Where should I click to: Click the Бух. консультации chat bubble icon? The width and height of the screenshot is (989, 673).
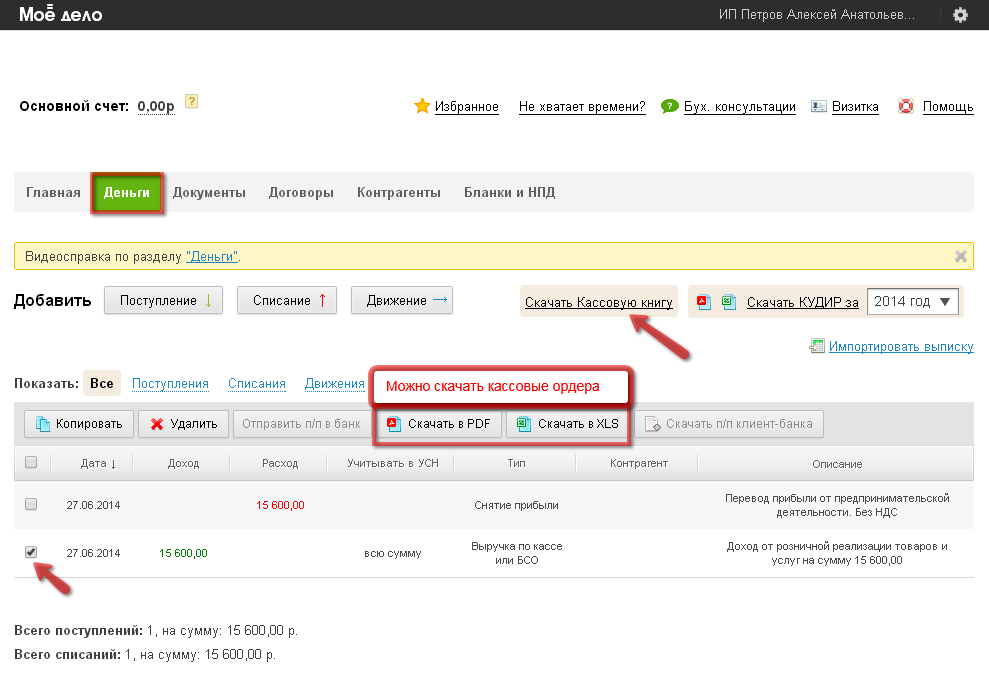pyautogui.click(x=669, y=106)
